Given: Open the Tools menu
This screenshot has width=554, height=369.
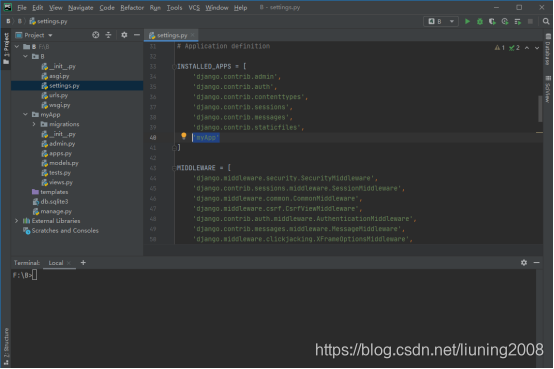Looking at the screenshot, I should 174,7.
